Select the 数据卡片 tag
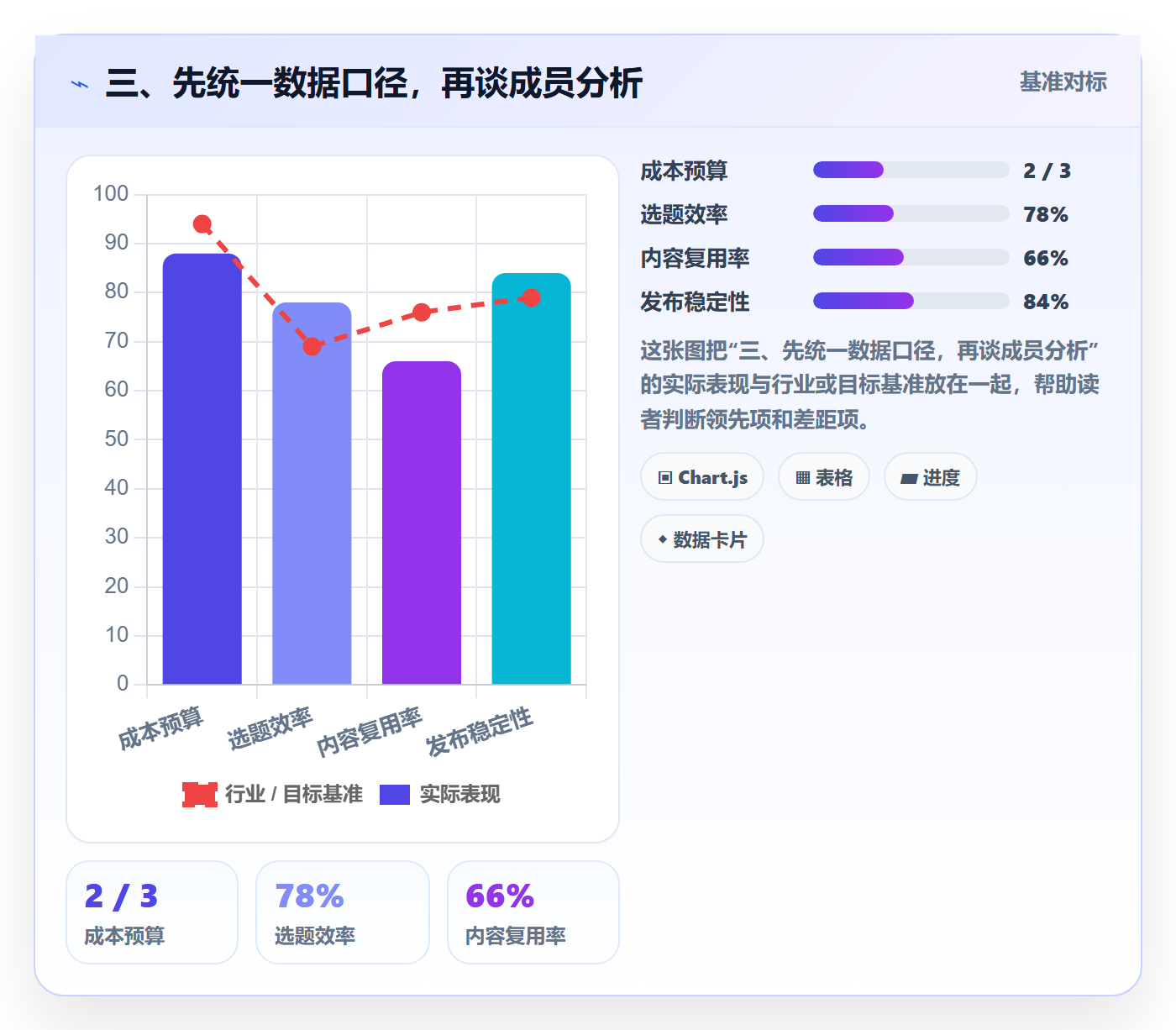The width and height of the screenshot is (1176, 1030). pos(702,539)
